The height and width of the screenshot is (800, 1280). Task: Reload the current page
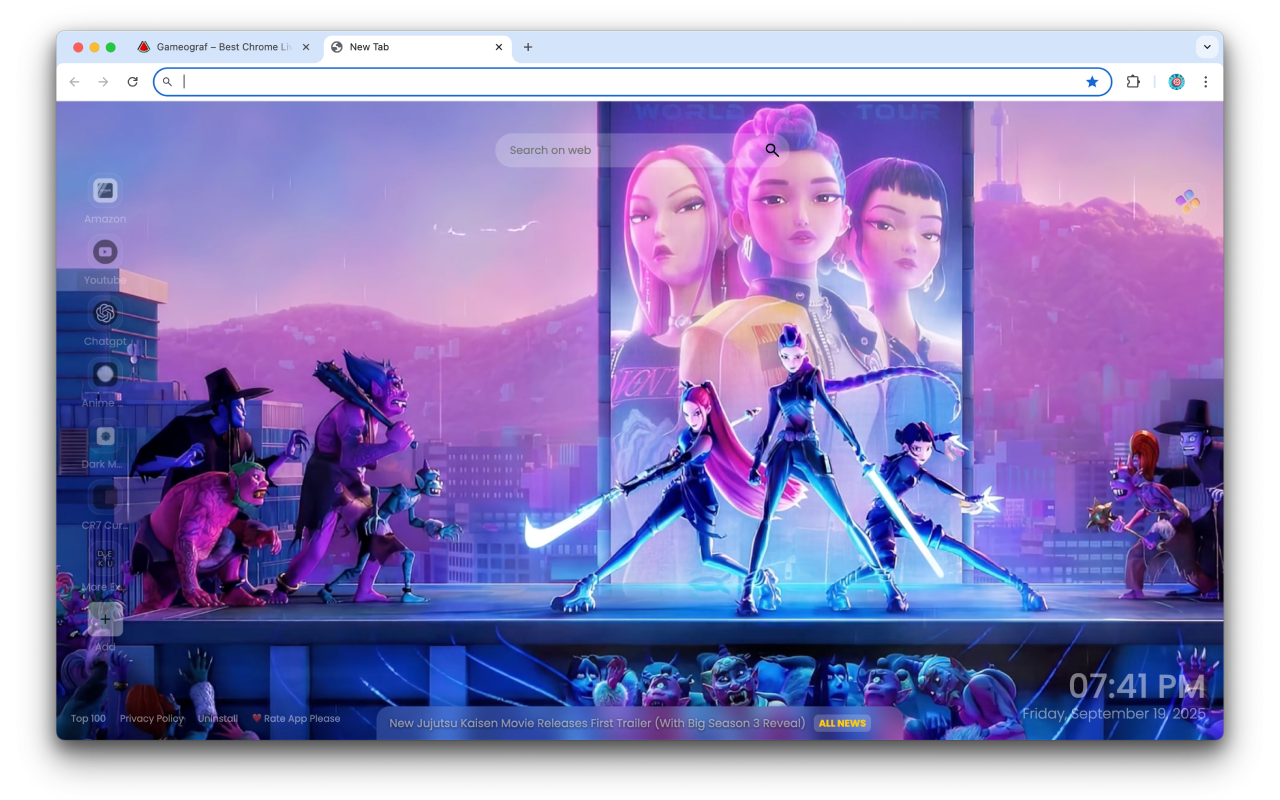tap(132, 82)
